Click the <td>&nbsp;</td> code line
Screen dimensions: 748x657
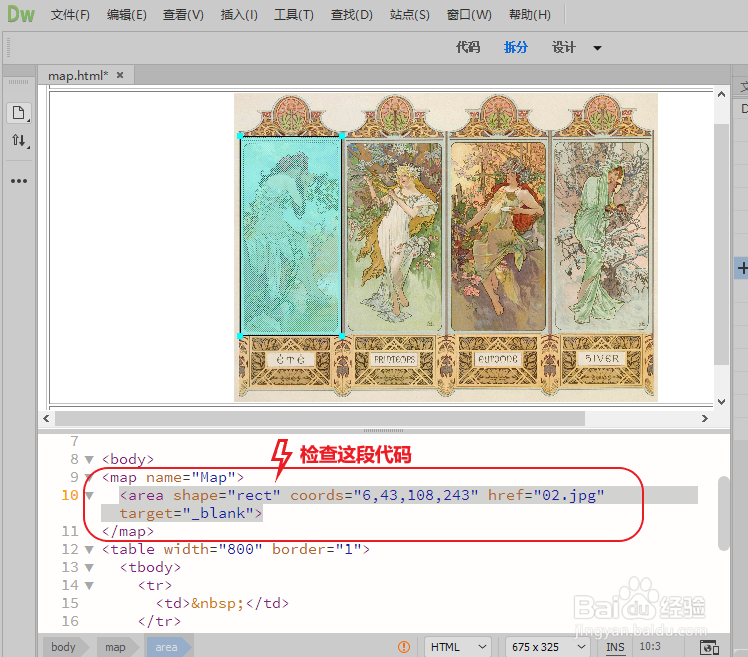tap(222, 604)
